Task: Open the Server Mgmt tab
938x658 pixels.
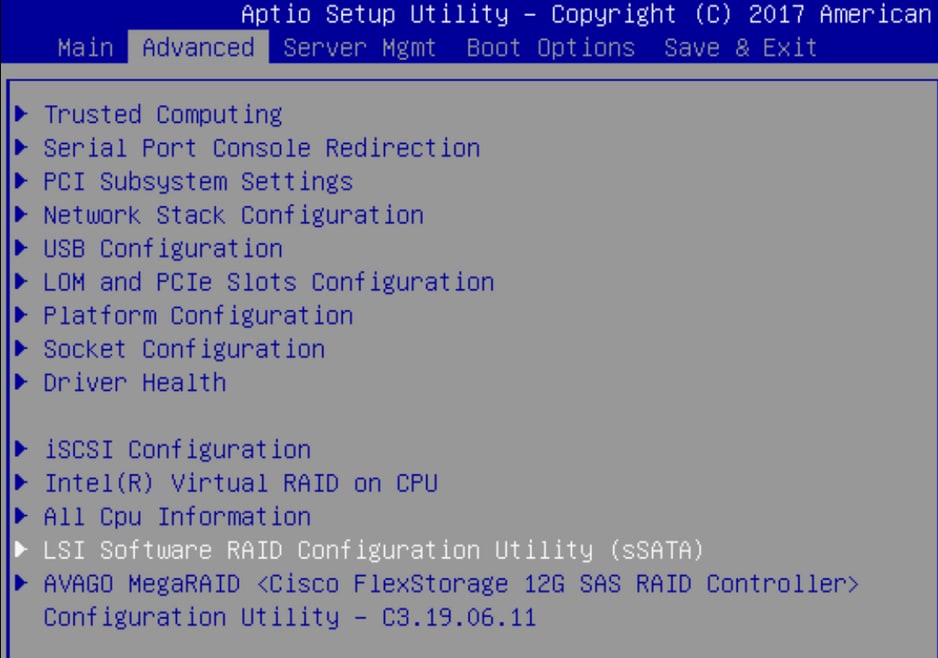Action: click(x=359, y=48)
